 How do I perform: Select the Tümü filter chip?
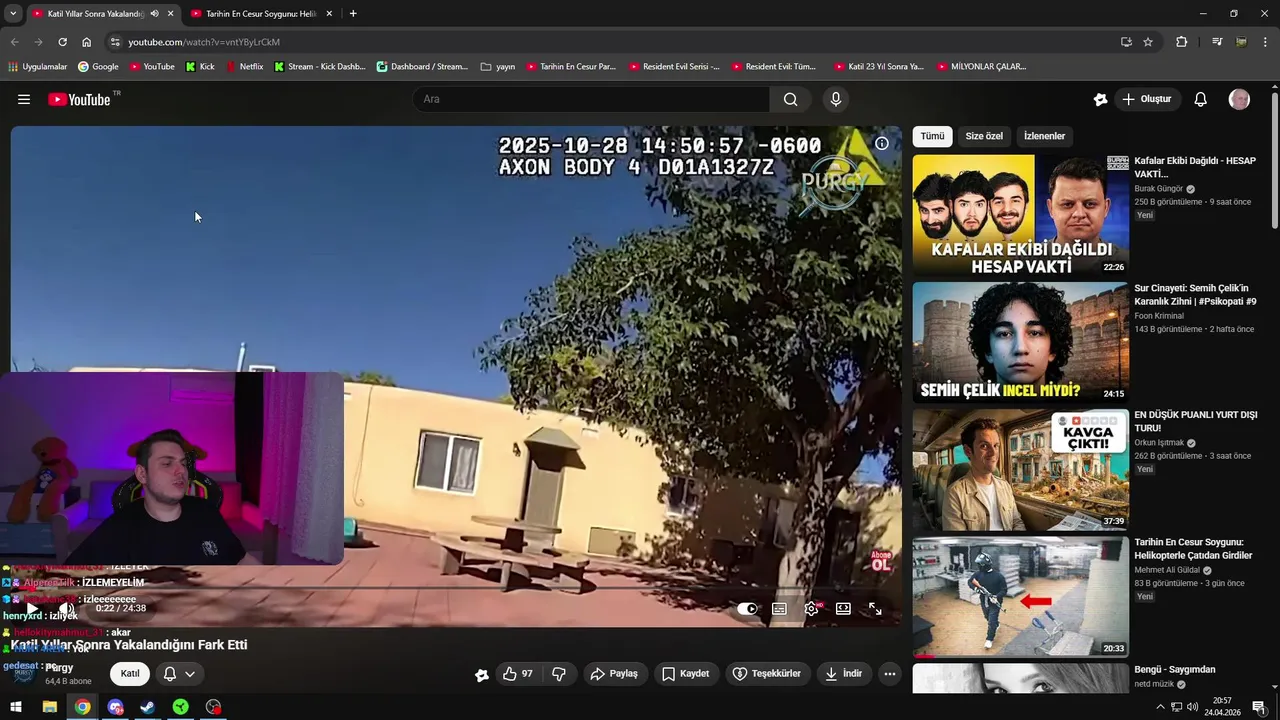932,136
